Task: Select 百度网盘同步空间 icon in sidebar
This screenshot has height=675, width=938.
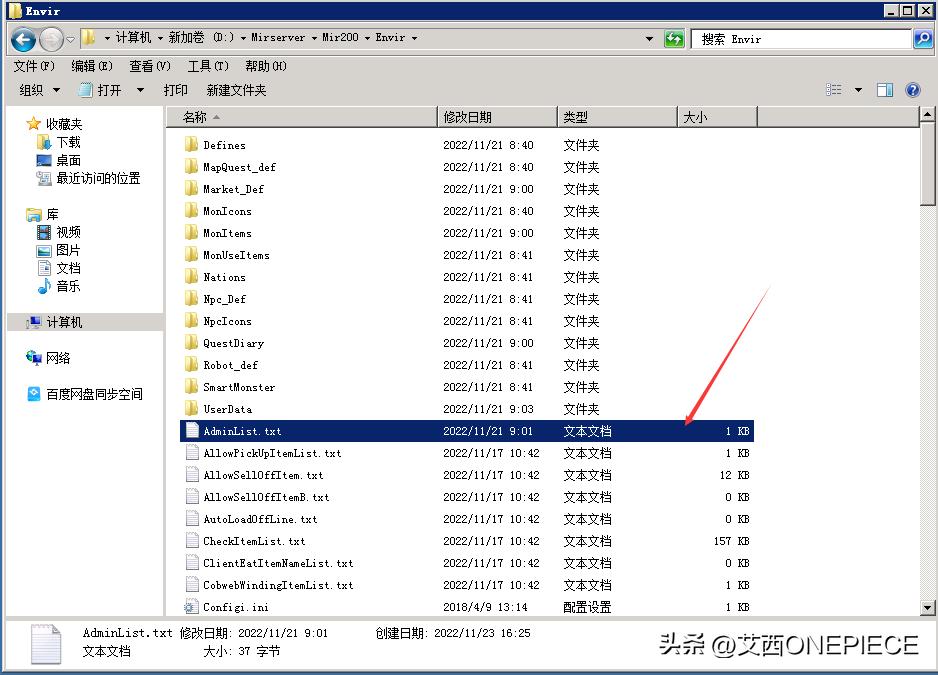Action: point(34,394)
